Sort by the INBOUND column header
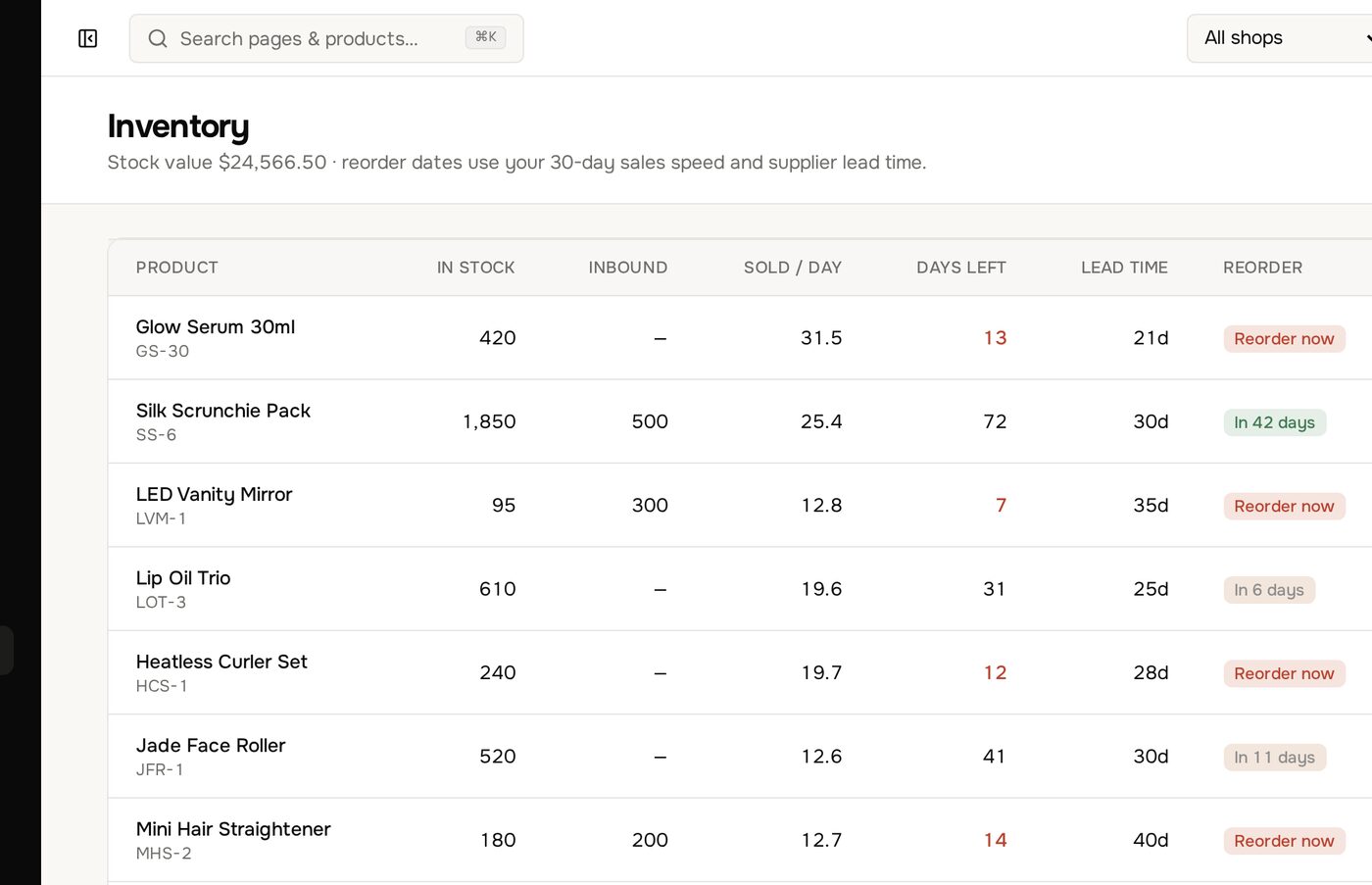This screenshot has height=885, width=1372. (628, 268)
